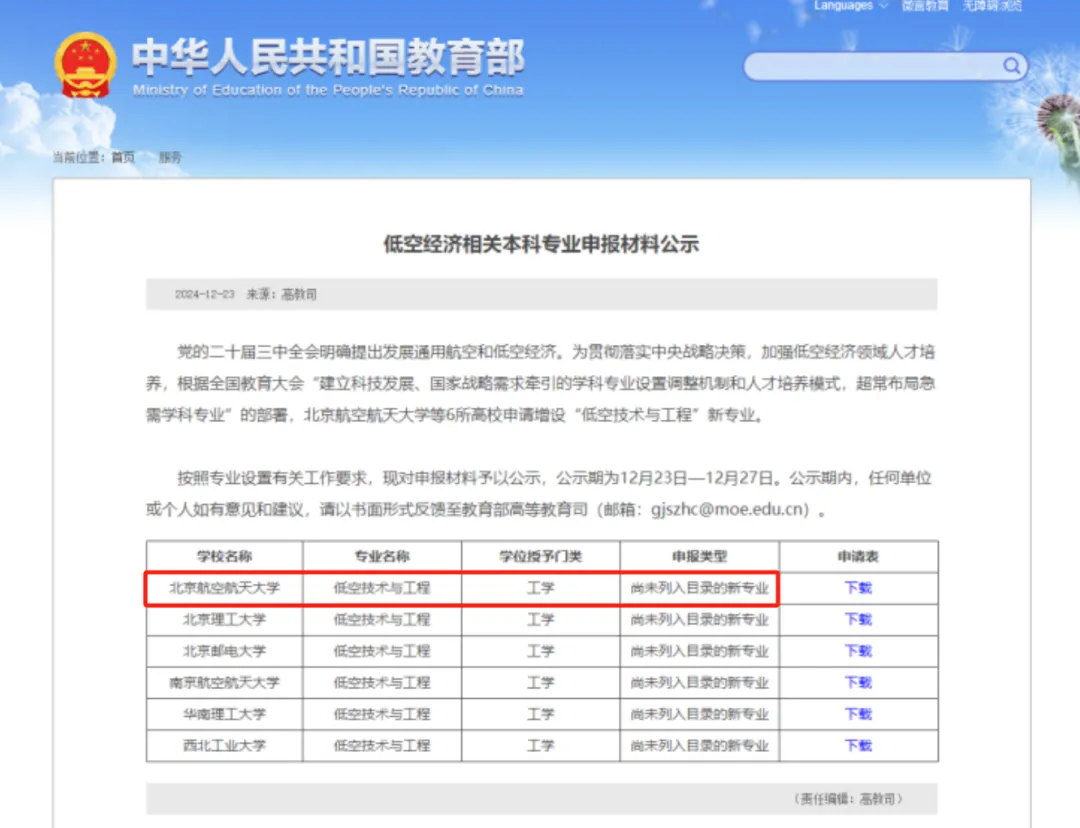
Task: Select the 北京理工大学 cell
Action: point(225,619)
